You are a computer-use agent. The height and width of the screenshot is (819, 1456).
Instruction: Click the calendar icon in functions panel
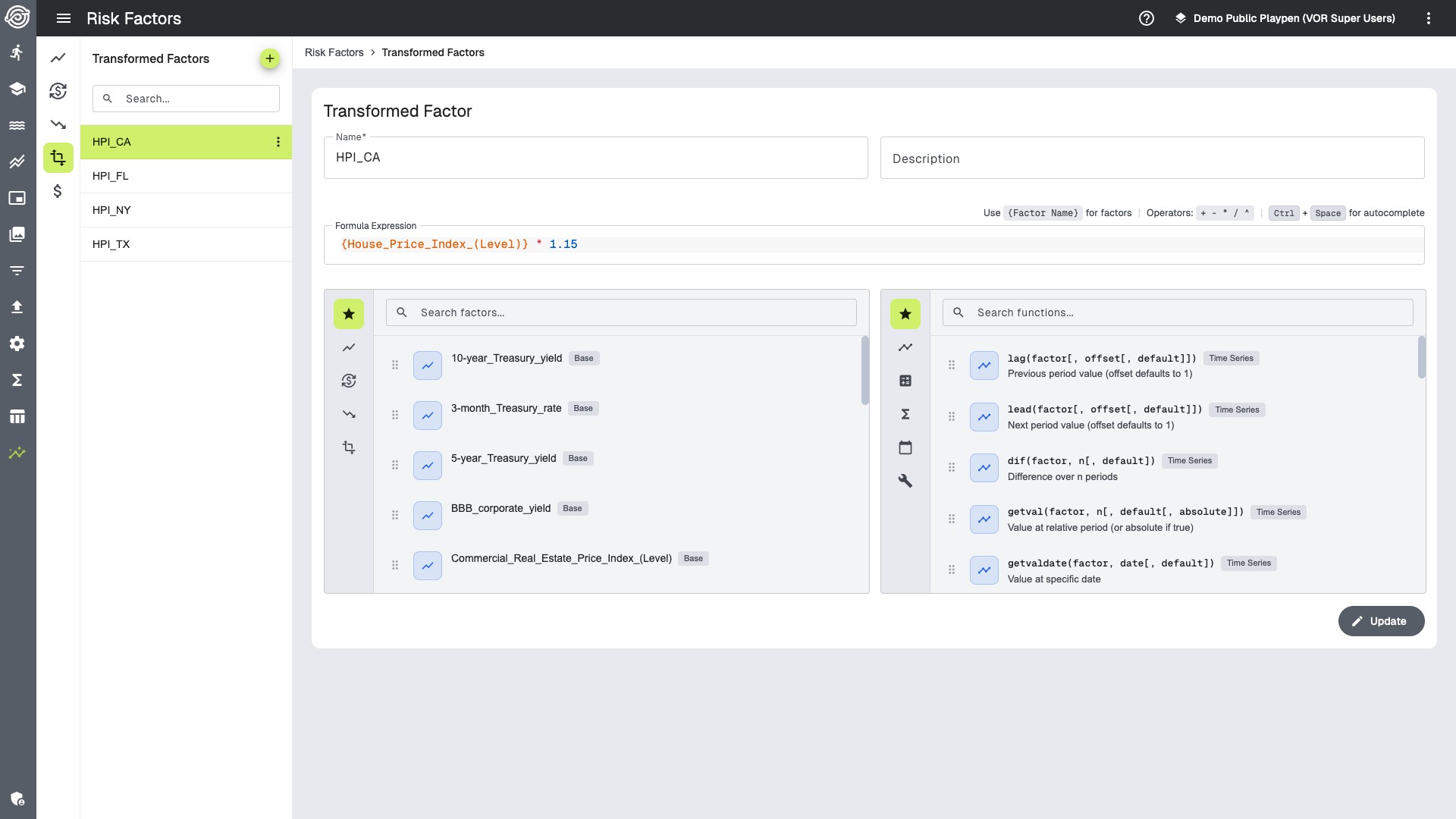[905, 447]
